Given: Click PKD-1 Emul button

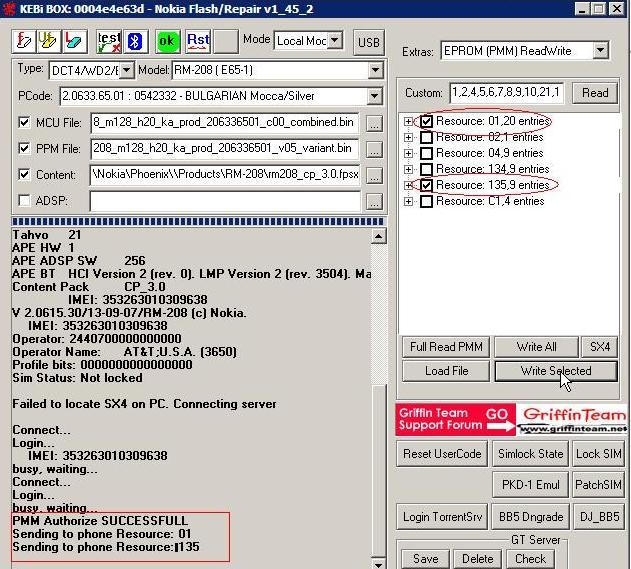Looking at the screenshot, I should click(530, 484).
